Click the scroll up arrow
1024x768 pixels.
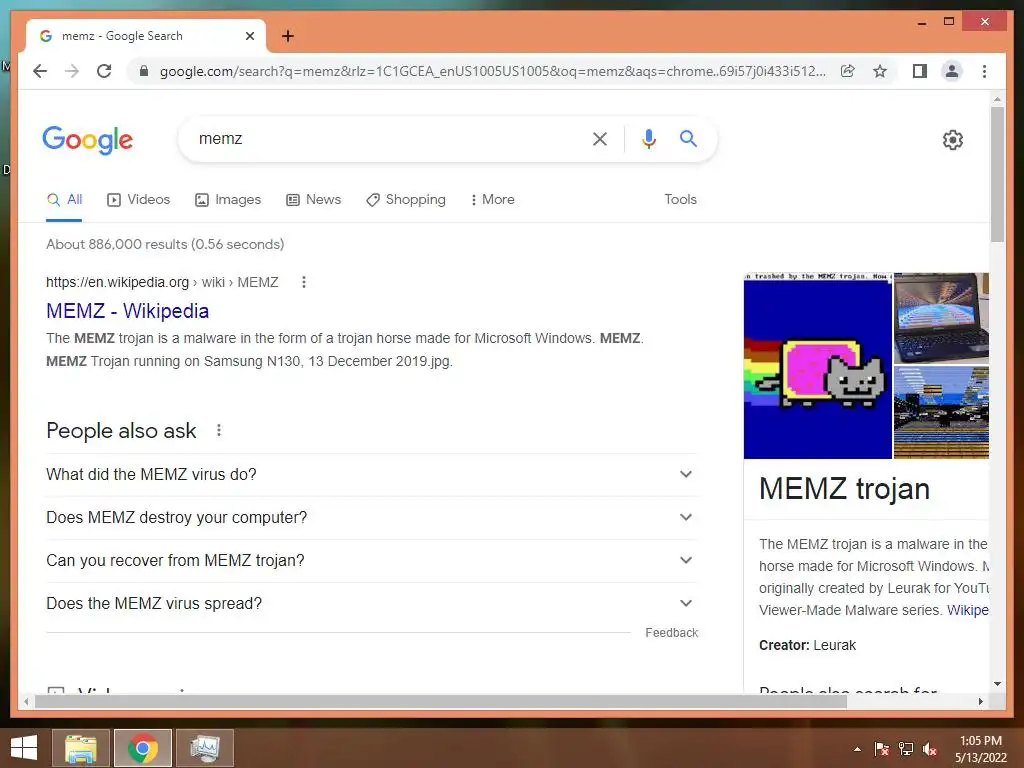pyautogui.click(x=997, y=99)
